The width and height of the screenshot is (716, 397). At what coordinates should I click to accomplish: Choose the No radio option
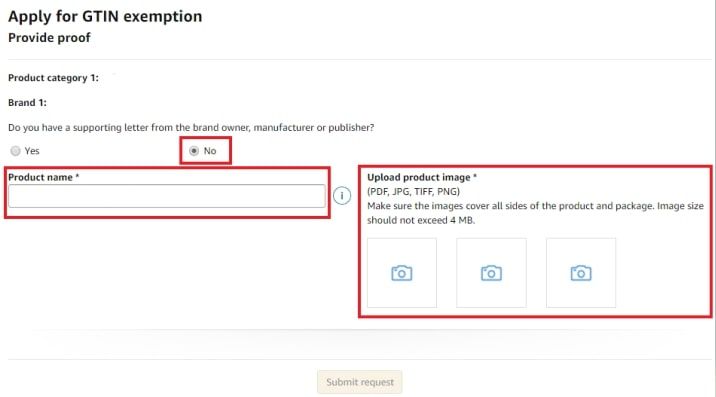click(x=194, y=151)
